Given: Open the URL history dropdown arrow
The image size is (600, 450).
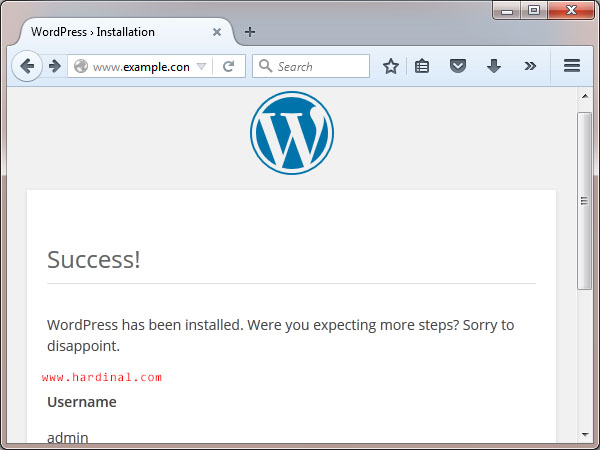Looking at the screenshot, I should [201, 67].
